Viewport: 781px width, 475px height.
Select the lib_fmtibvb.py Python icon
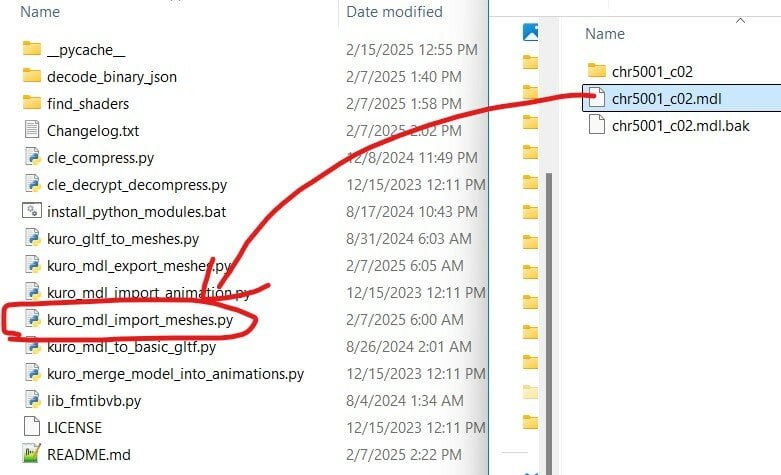point(32,399)
